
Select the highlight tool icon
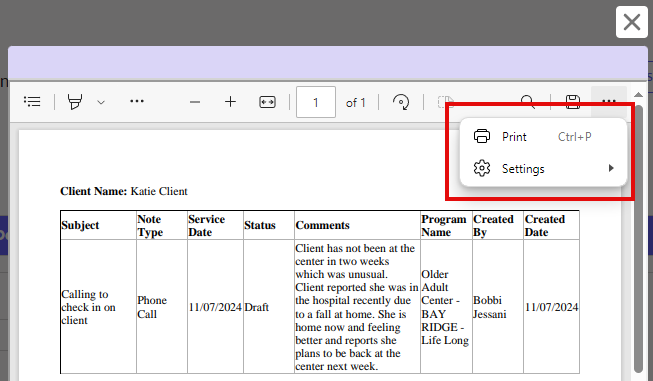click(75, 102)
